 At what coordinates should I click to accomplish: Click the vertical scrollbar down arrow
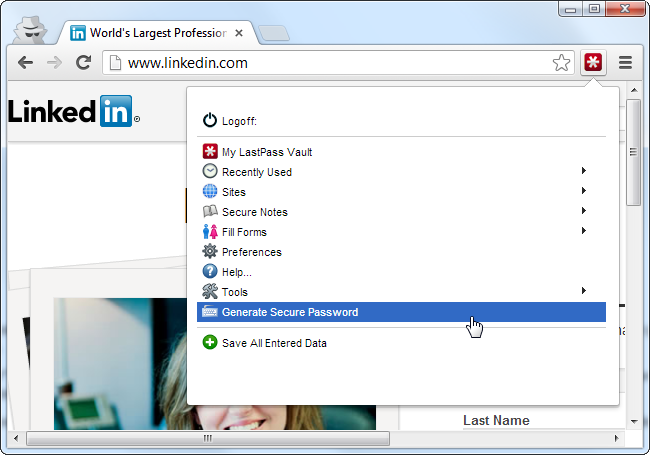pyautogui.click(x=634, y=421)
